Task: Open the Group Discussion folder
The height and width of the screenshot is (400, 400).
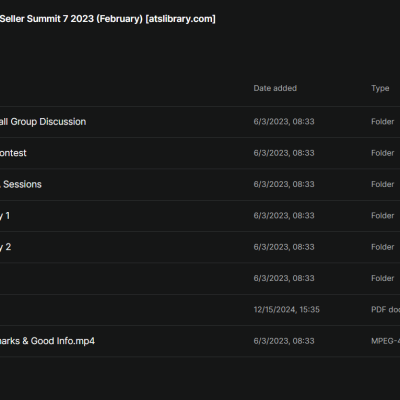Action: (x=43, y=122)
